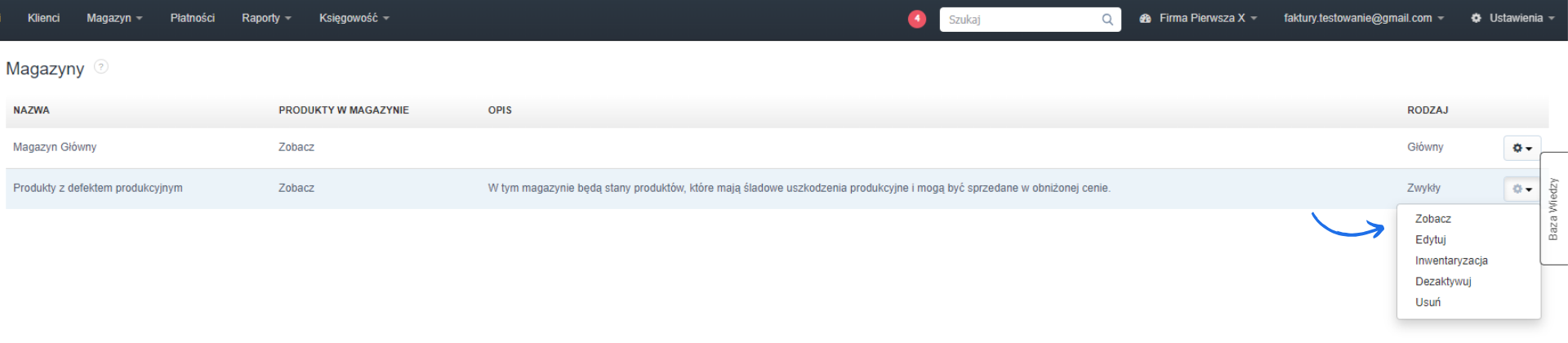Image resolution: width=1568 pixels, height=343 pixels.
Task: Click Zobacz link in Produkty z defektem row
Action: point(296,188)
